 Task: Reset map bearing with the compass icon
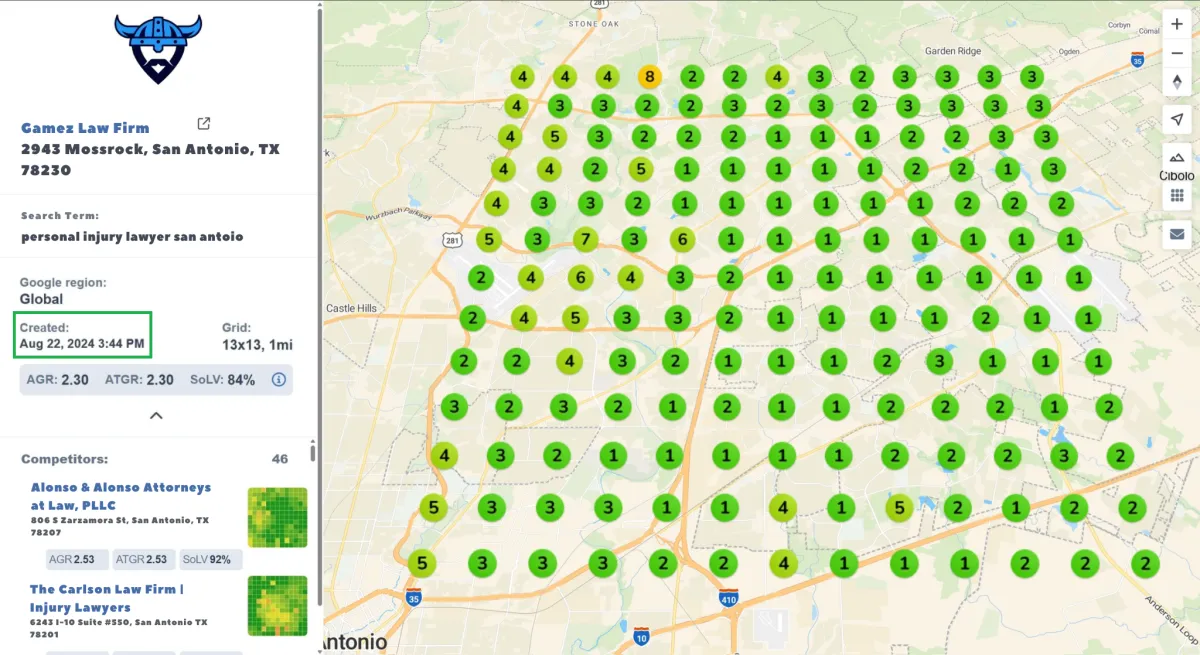click(1177, 83)
